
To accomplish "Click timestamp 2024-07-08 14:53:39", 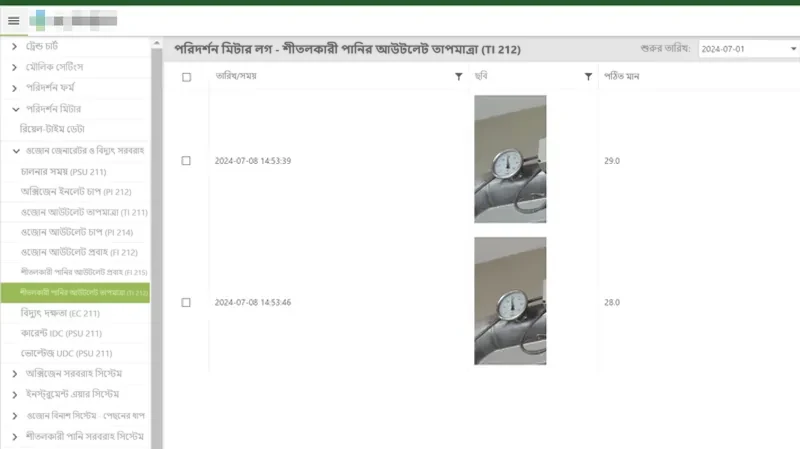I will coord(253,161).
